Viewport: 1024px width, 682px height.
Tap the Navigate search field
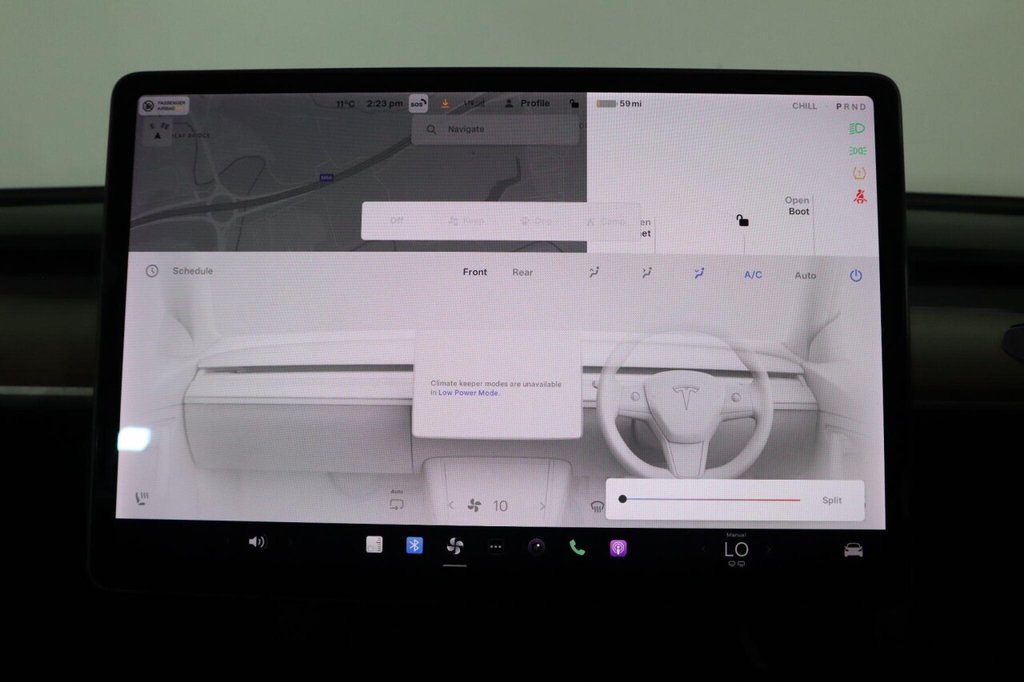[x=494, y=129]
